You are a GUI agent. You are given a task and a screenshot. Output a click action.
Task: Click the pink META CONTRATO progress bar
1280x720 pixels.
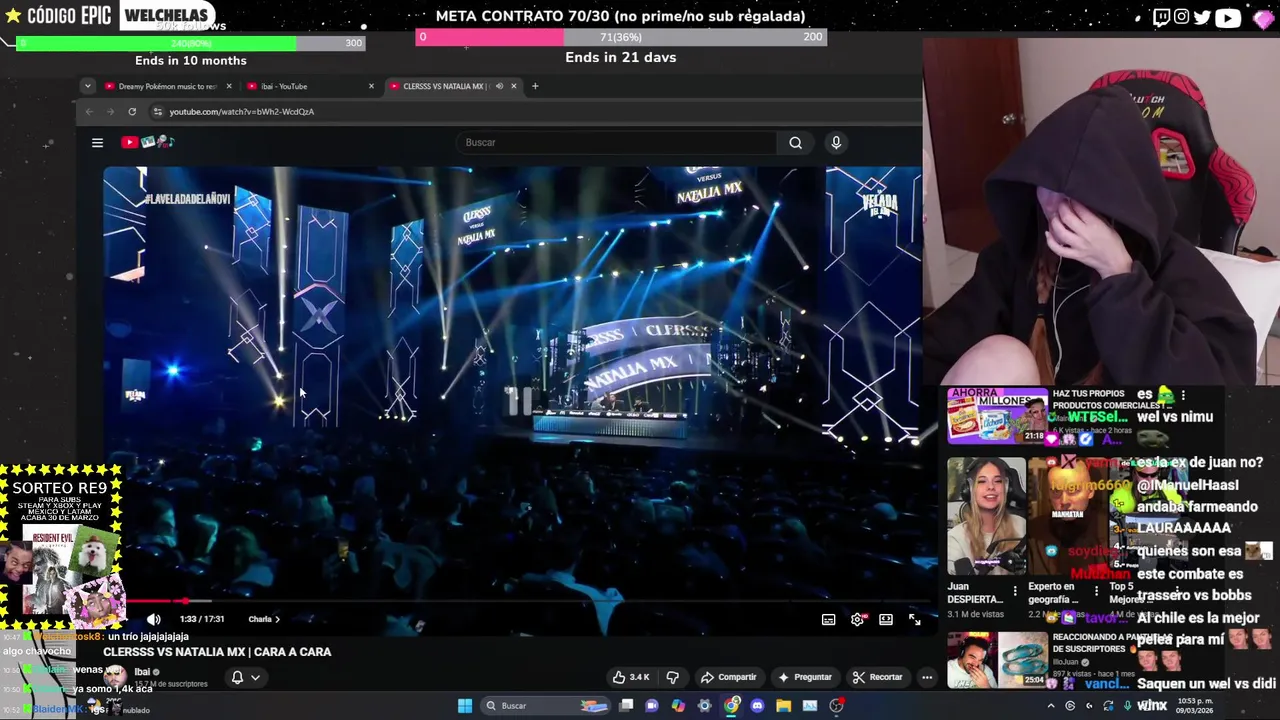[x=621, y=37]
